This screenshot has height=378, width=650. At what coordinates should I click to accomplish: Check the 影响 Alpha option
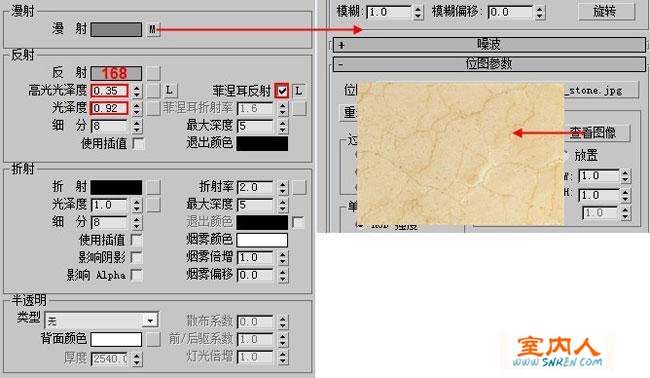tap(136, 275)
